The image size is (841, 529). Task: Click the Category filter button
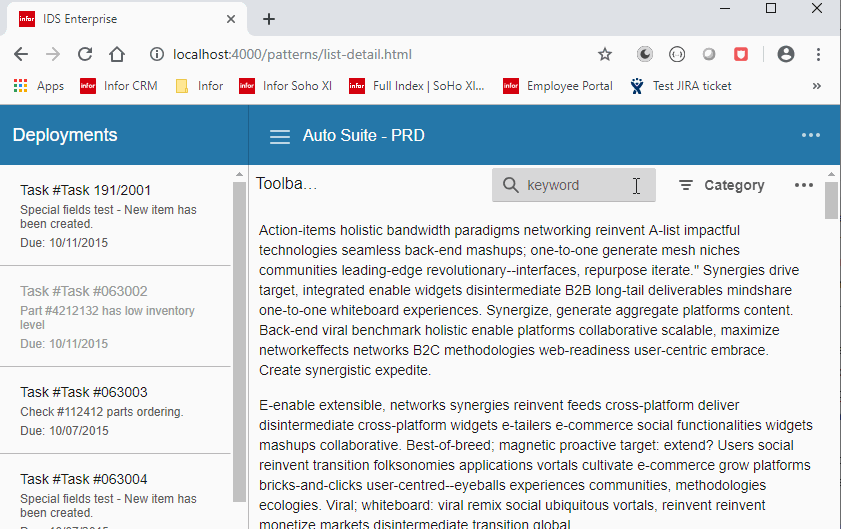(721, 185)
